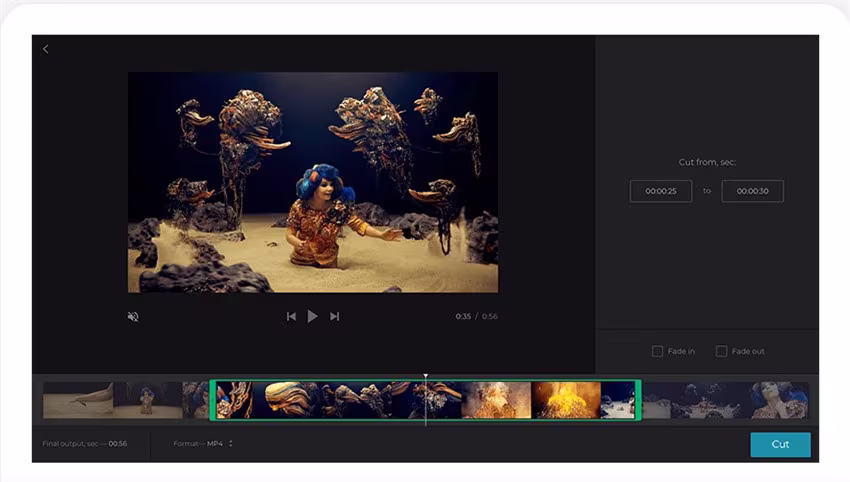
Task: Edit the cut end time 00:00:30
Action: pos(752,191)
